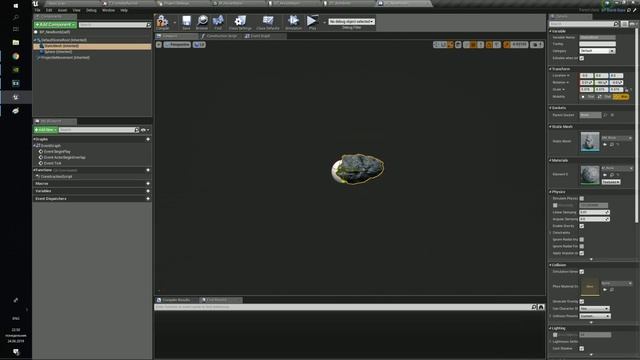This screenshot has height=360, width=640.
Task: Toggle Apply Impulse on Damage checkbox
Action: 582,253
